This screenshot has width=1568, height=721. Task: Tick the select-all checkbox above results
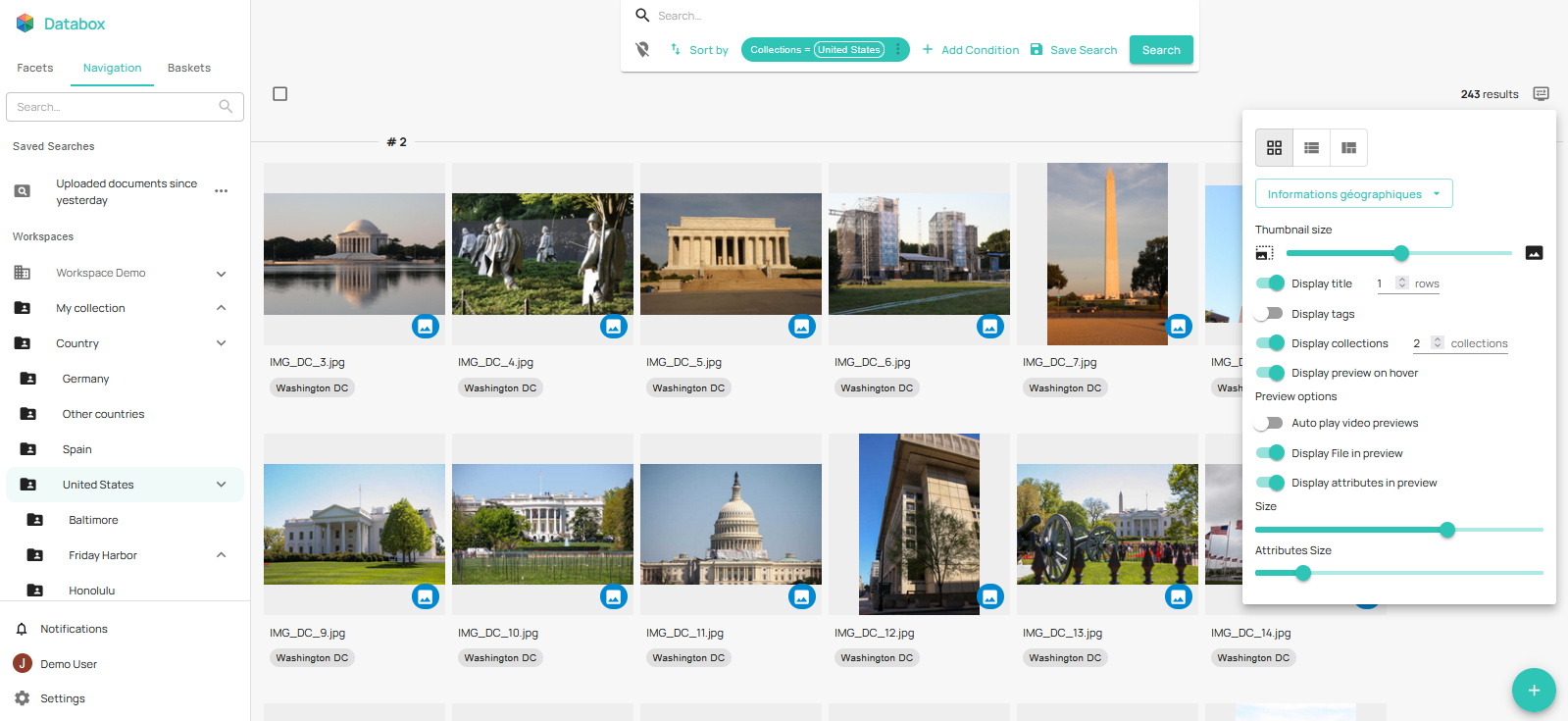click(x=280, y=94)
